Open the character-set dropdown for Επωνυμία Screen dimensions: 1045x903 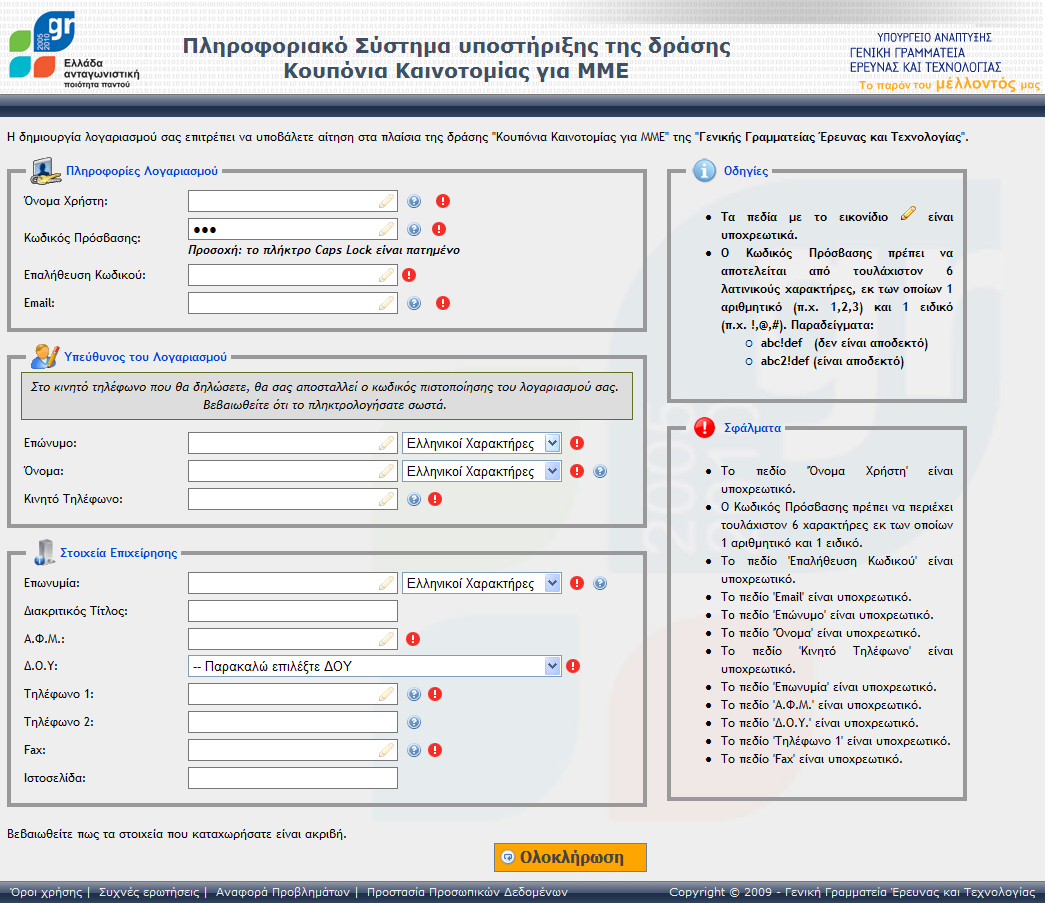click(481, 583)
